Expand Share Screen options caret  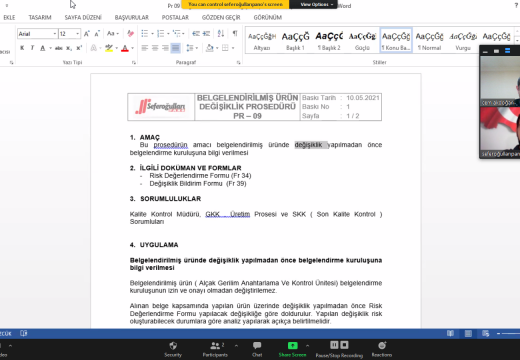pyautogui.click(x=307, y=346)
